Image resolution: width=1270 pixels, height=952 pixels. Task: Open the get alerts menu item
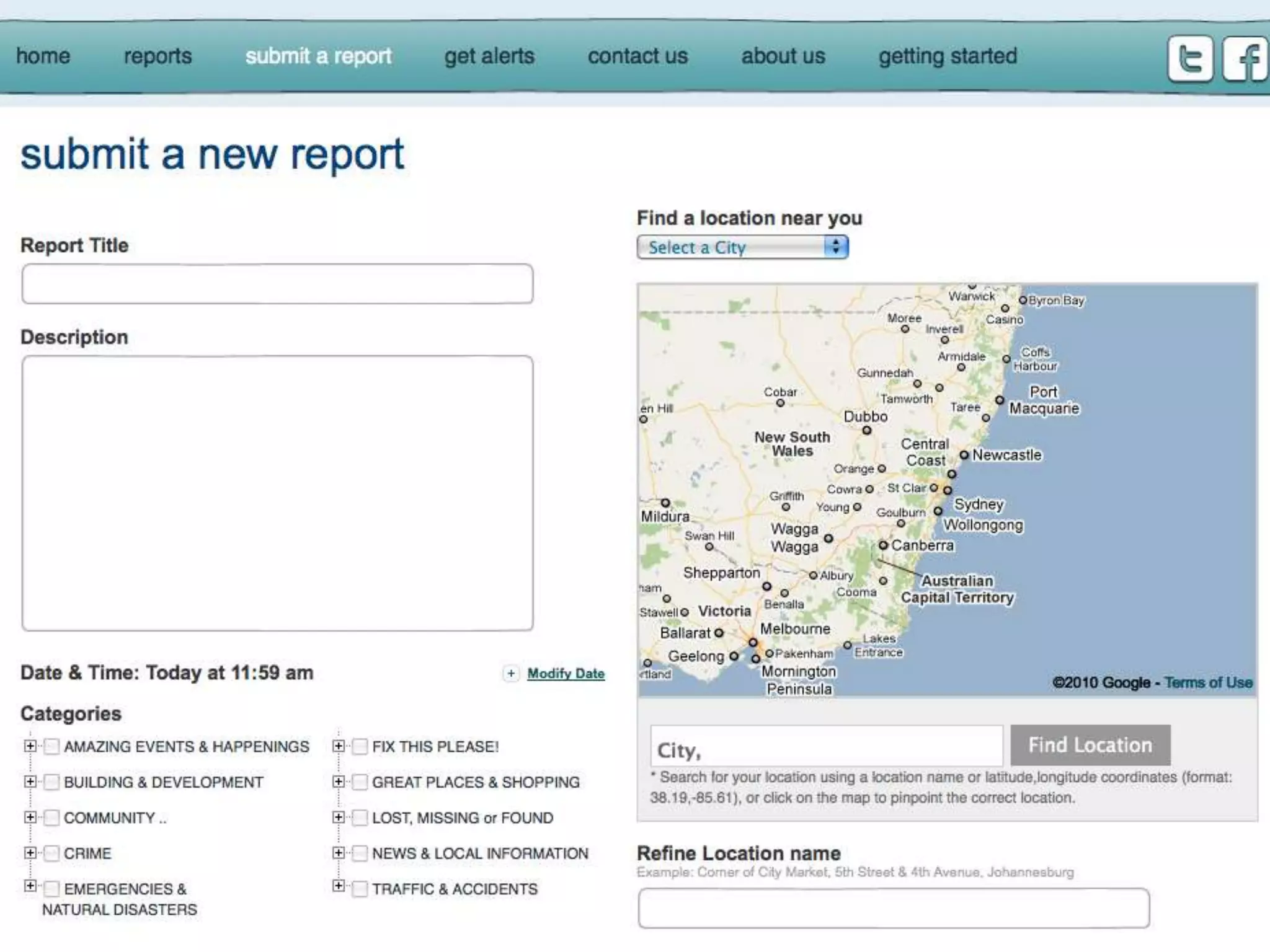pos(489,56)
